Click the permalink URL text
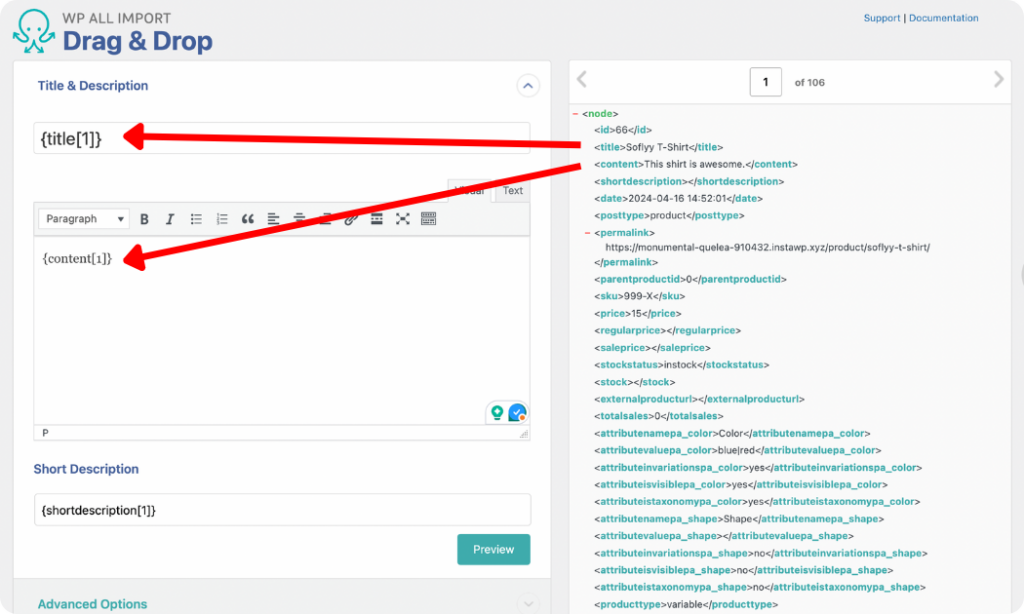This screenshot has height=614, width=1024. (x=767, y=248)
